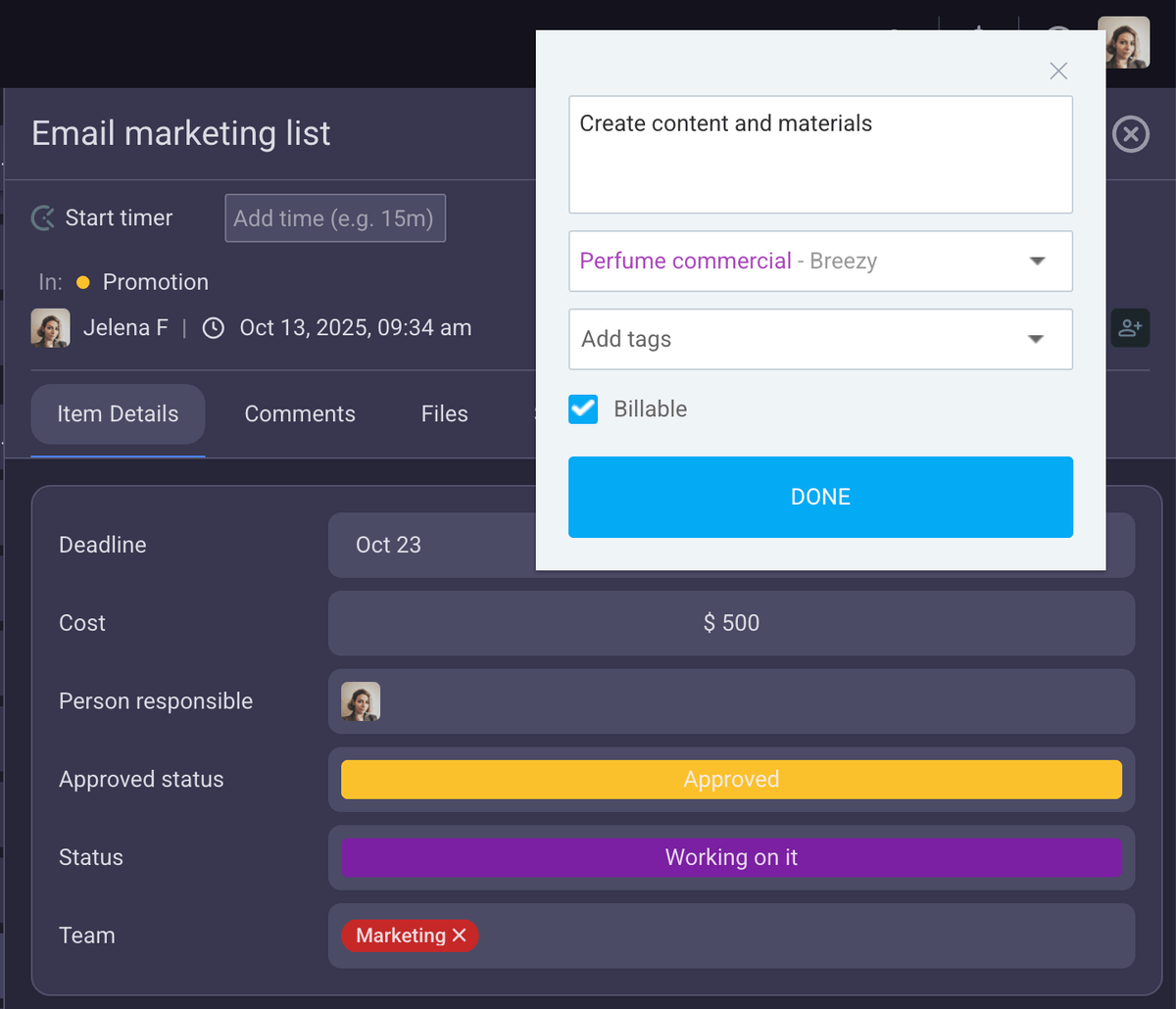Click the Approved status field
Image resolution: width=1176 pixels, height=1009 pixels.
[731, 779]
